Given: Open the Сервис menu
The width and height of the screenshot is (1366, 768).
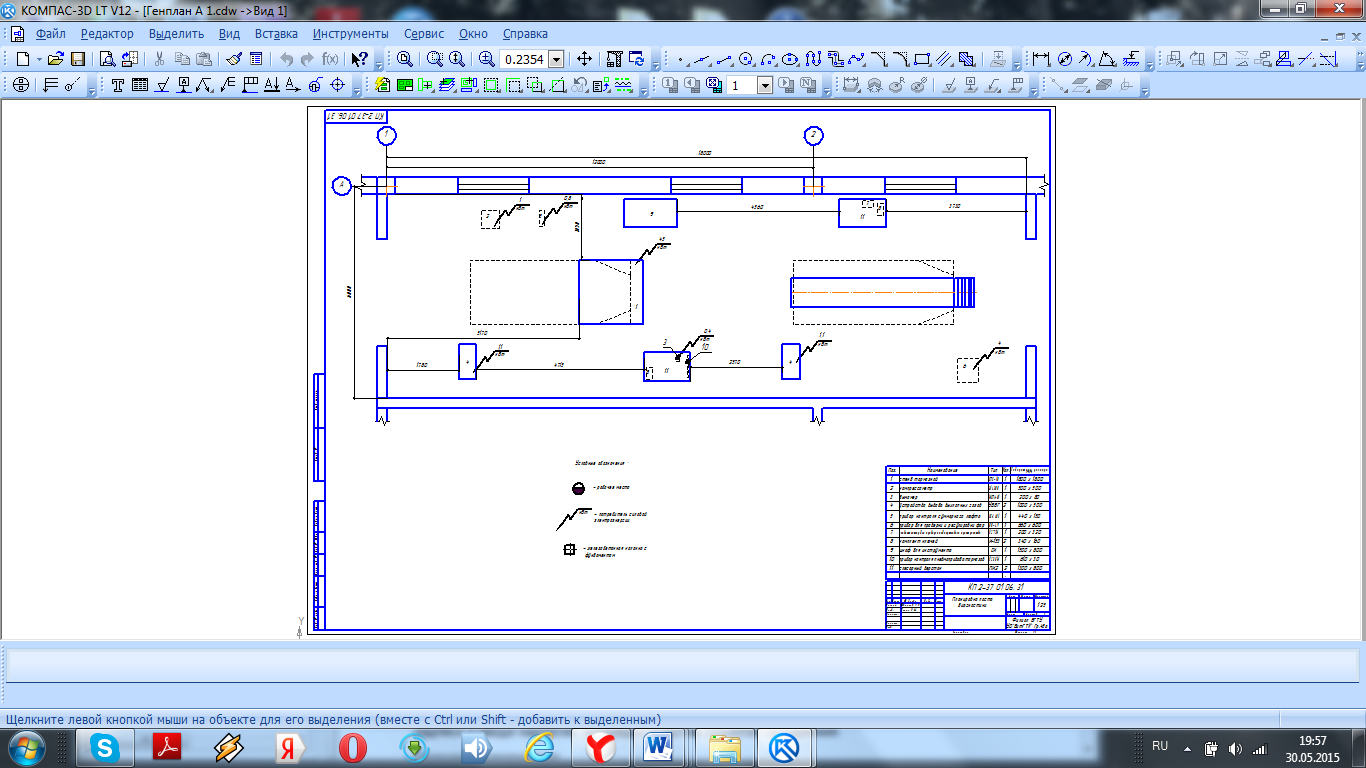Looking at the screenshot, I should [424, 33].
